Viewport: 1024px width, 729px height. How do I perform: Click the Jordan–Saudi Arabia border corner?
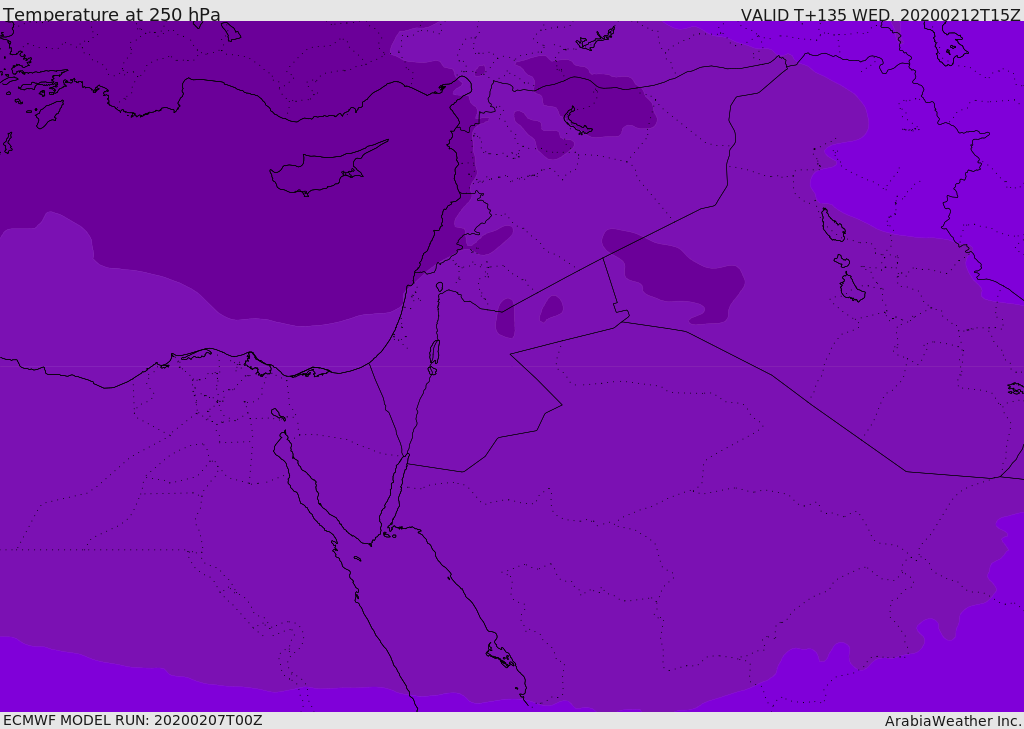click(562, 405)
